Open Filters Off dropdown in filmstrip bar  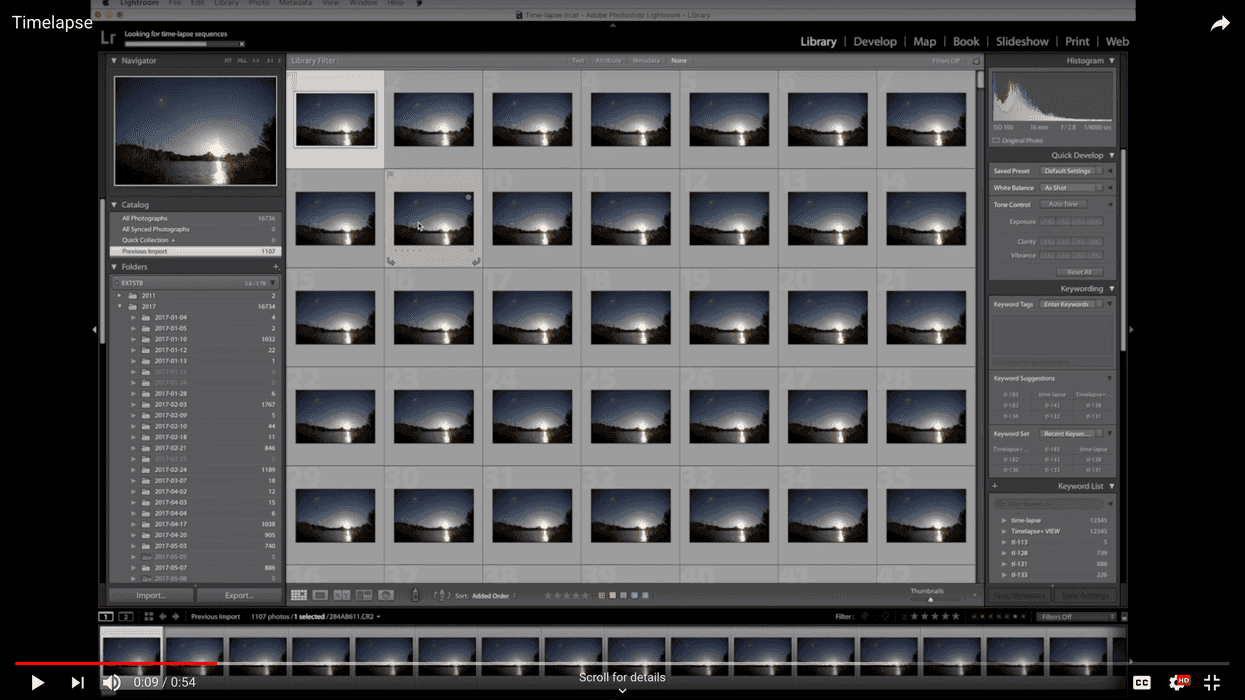tap(1075, 617)
